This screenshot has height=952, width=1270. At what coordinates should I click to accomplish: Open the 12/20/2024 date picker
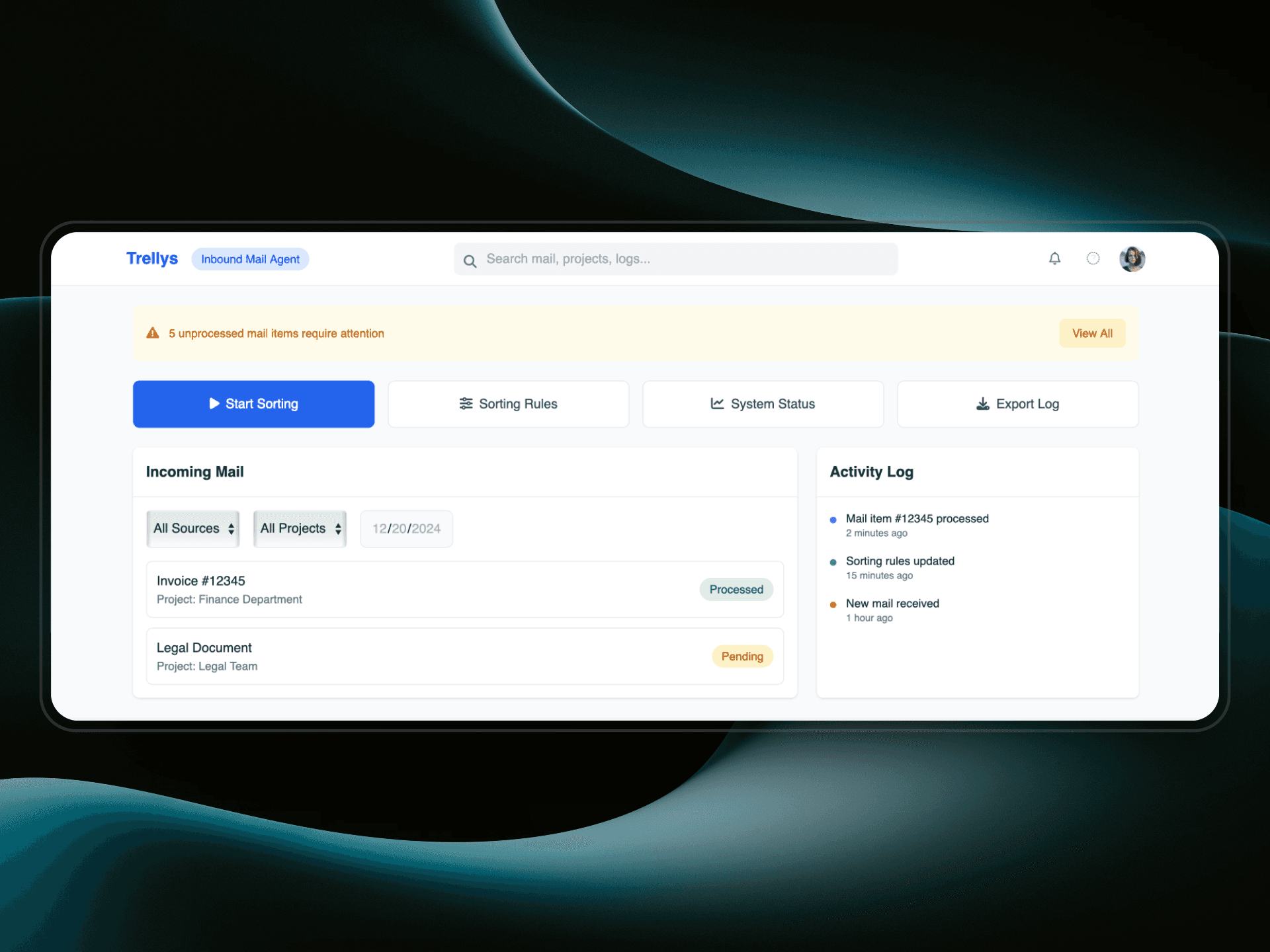tap(406, 528)
